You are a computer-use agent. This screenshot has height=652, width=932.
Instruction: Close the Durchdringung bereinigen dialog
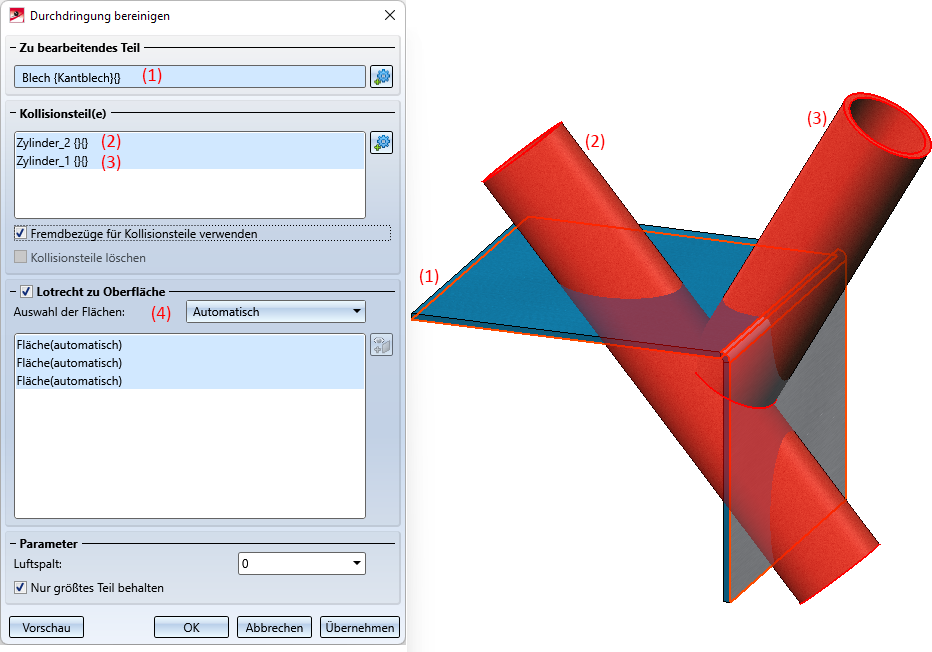[x=390, y=15]
